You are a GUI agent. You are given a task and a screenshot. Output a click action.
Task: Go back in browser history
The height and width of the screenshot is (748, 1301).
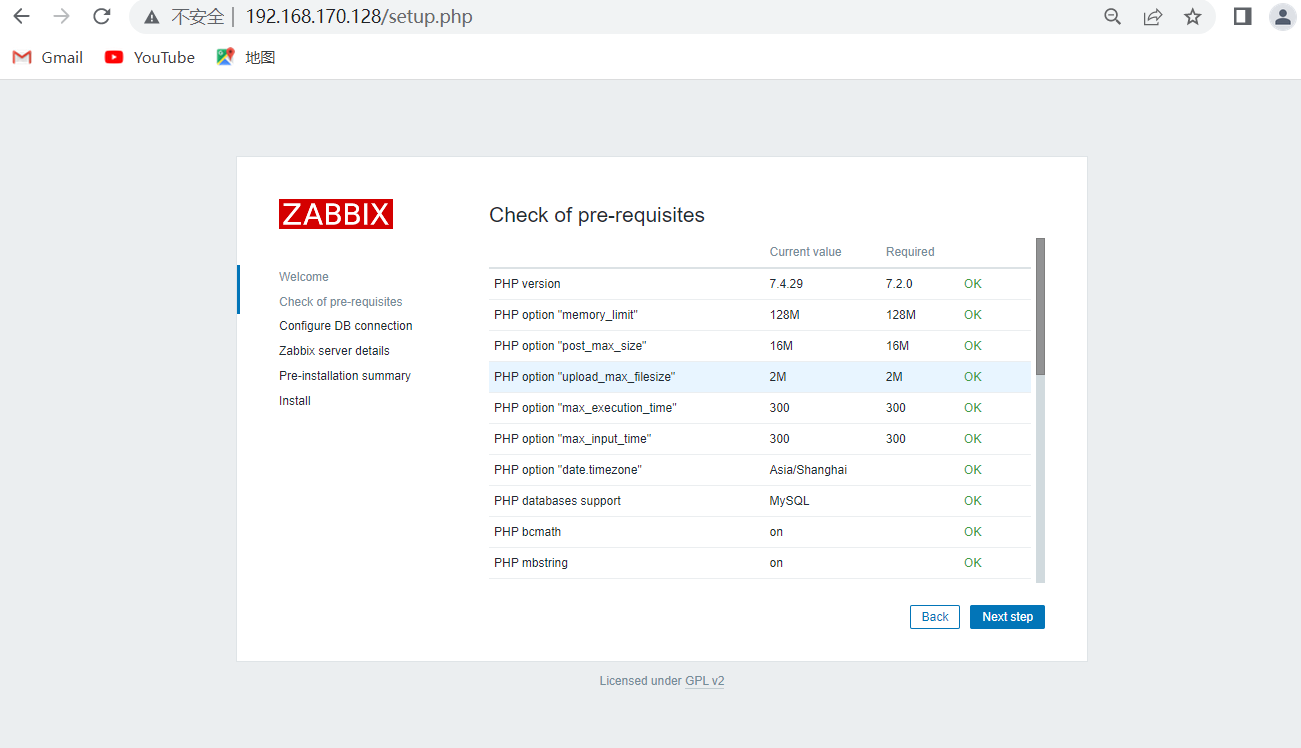[21, 17]
